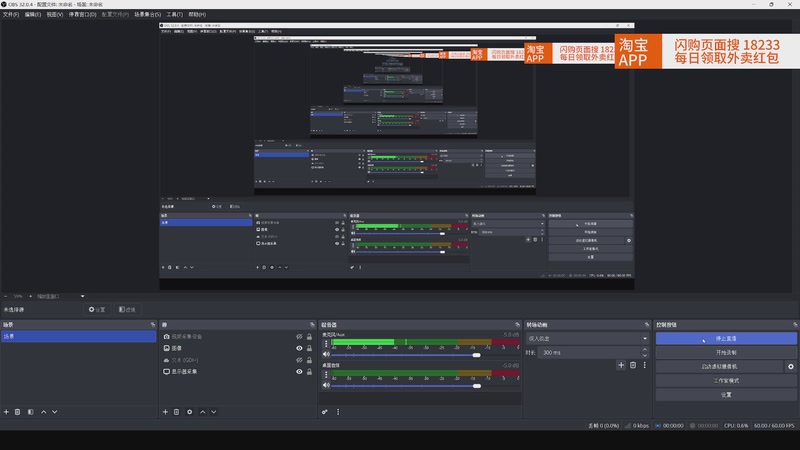
Task: Add a new source with the plus icon
Action: pyautogui.click(x=165, y=412)
